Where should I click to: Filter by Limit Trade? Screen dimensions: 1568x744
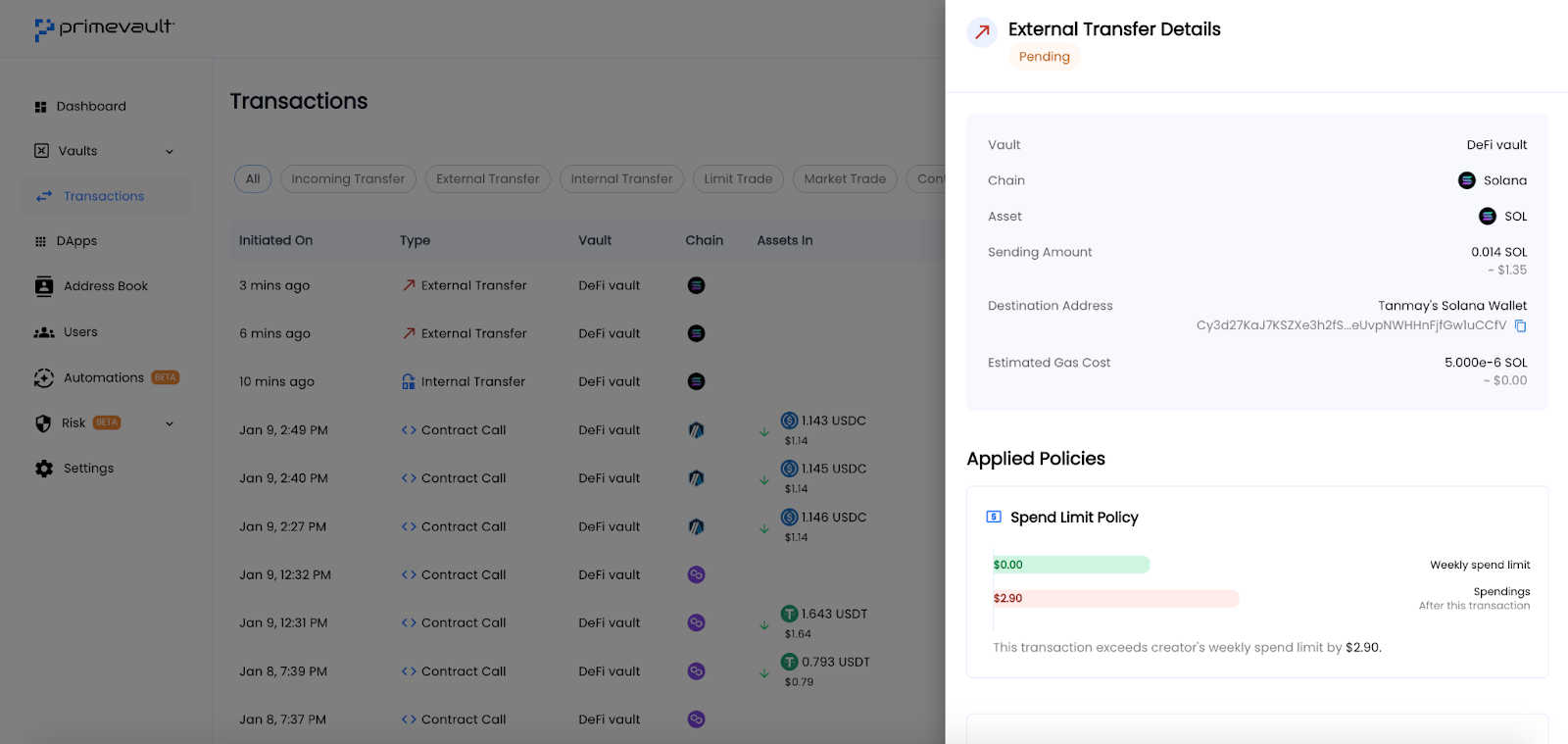pyautogui.click(x=739, y=179)
